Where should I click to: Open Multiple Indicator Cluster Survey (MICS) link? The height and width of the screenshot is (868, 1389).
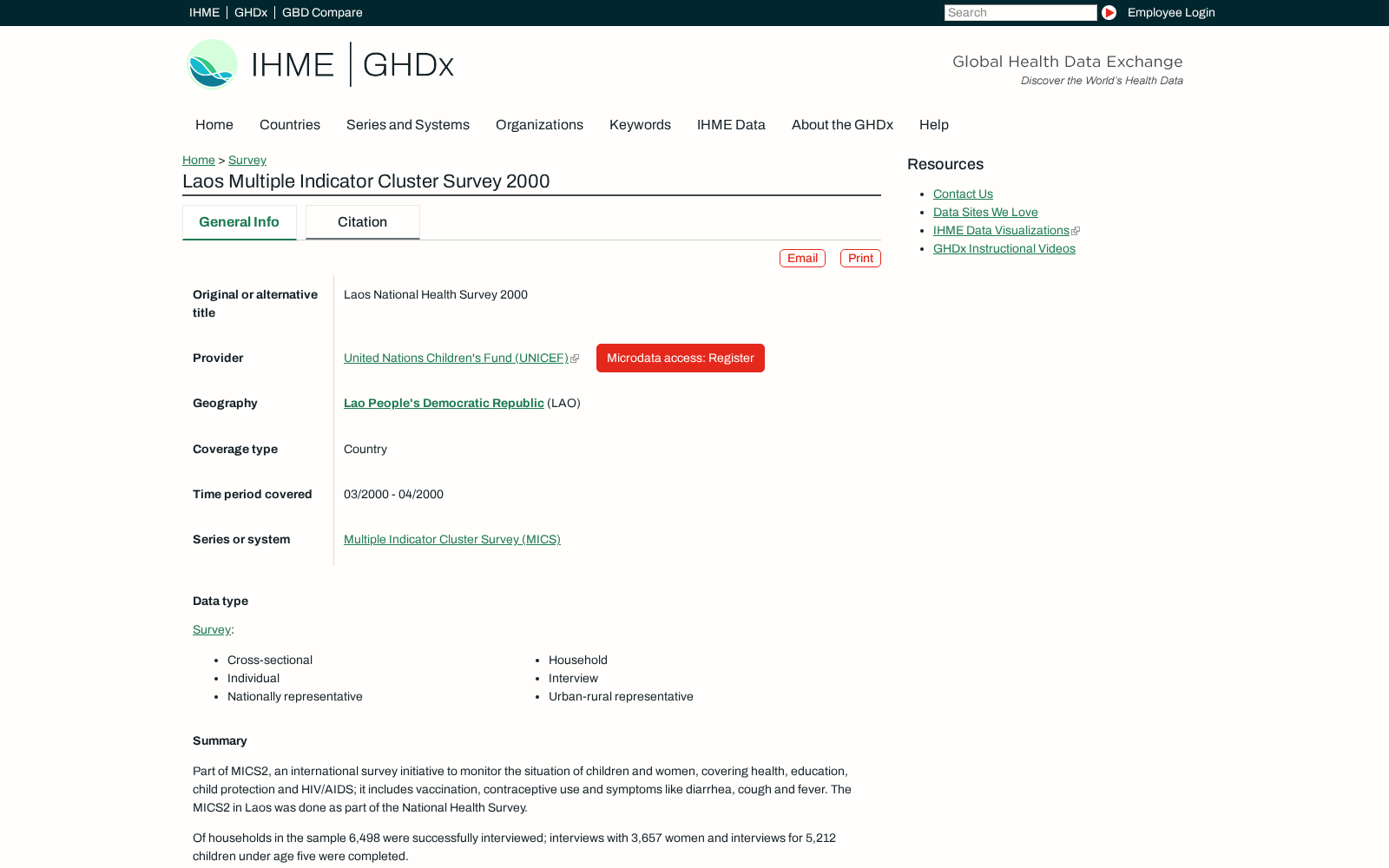(x=452, y=539)
